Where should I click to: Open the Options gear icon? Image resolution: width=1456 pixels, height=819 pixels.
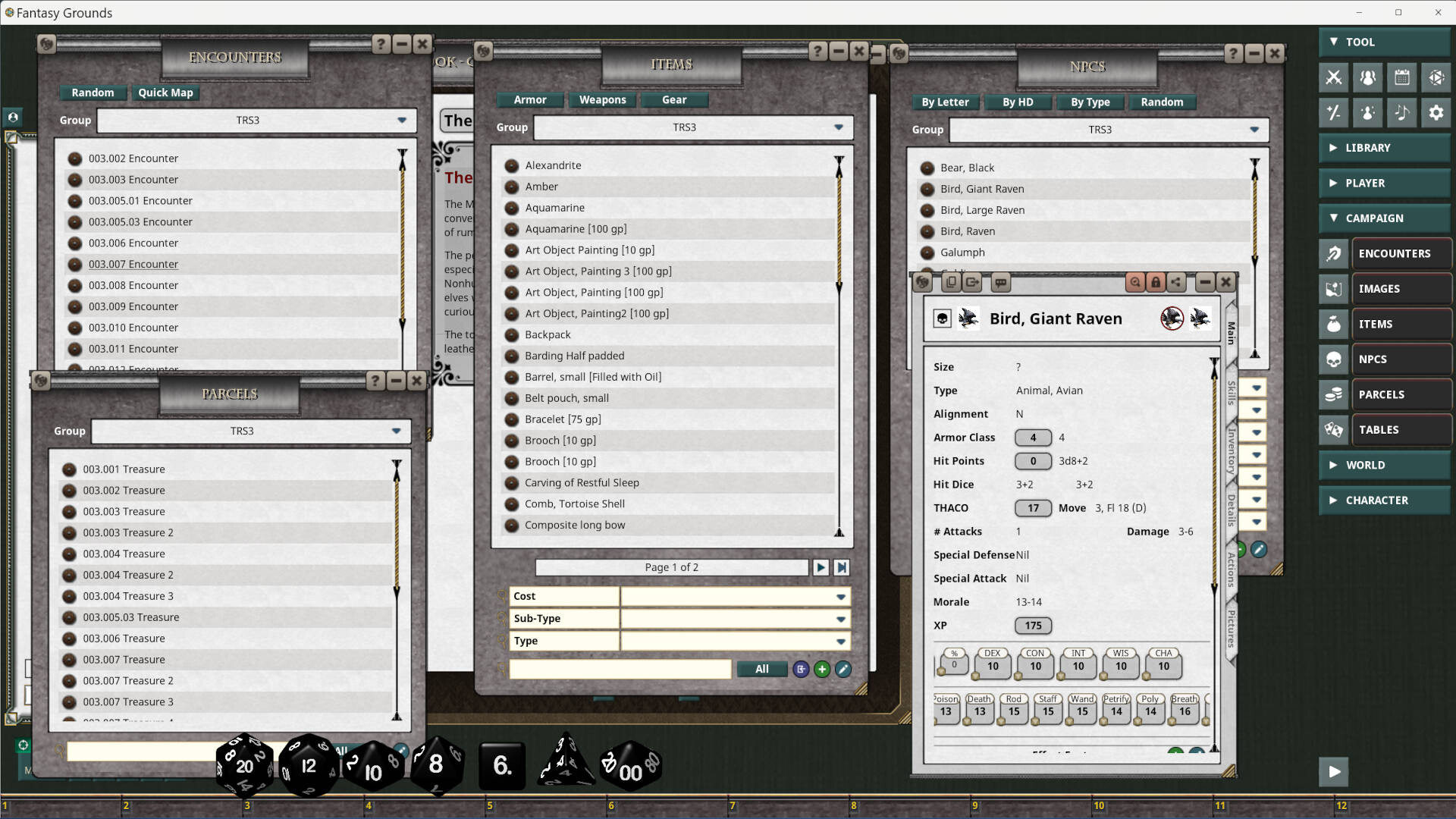click(x=1436, y=112)
